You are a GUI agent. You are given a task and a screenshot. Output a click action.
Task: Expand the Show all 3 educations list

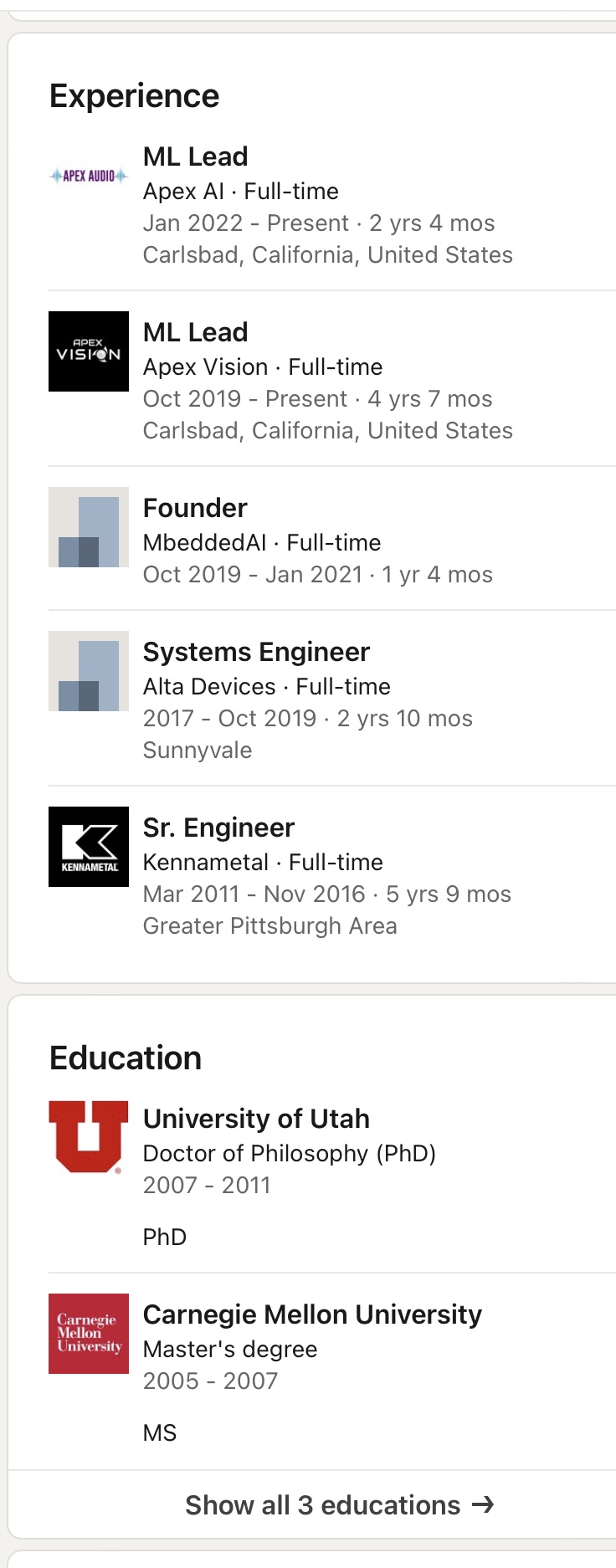[322, 1505]
